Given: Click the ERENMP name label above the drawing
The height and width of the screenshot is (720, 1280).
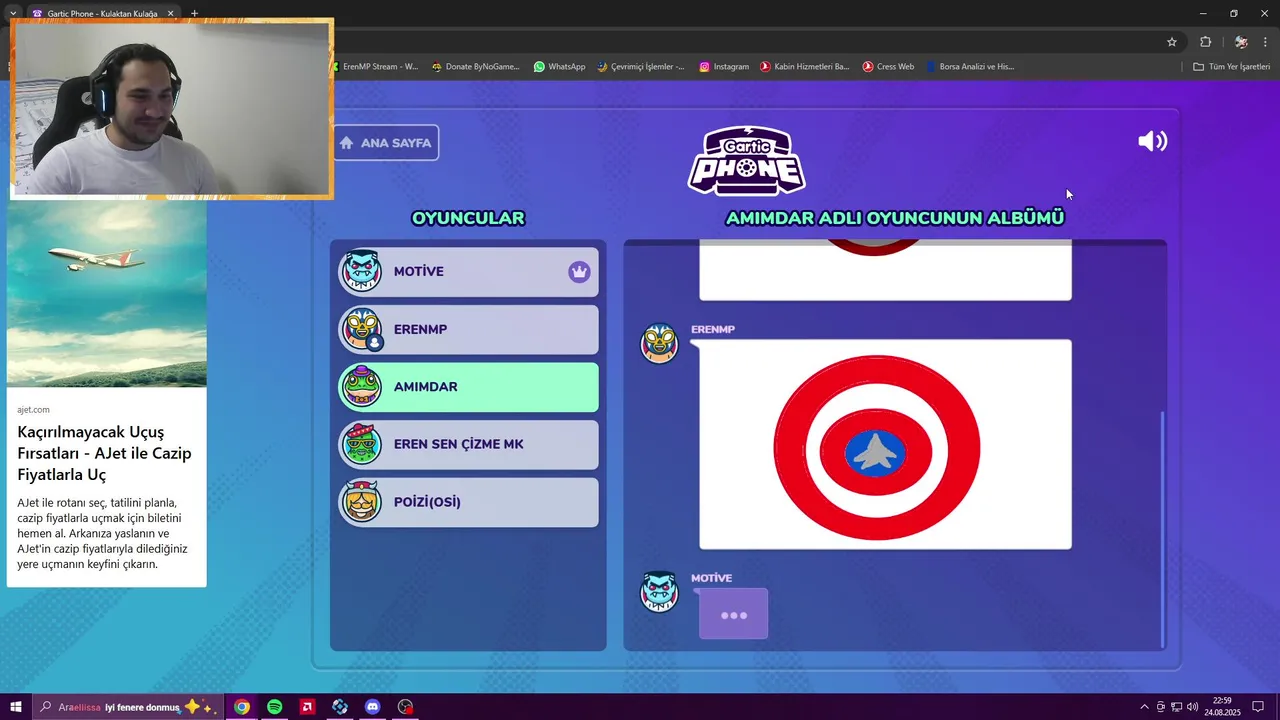Looking at the screenshot, I should click(713, 329).
